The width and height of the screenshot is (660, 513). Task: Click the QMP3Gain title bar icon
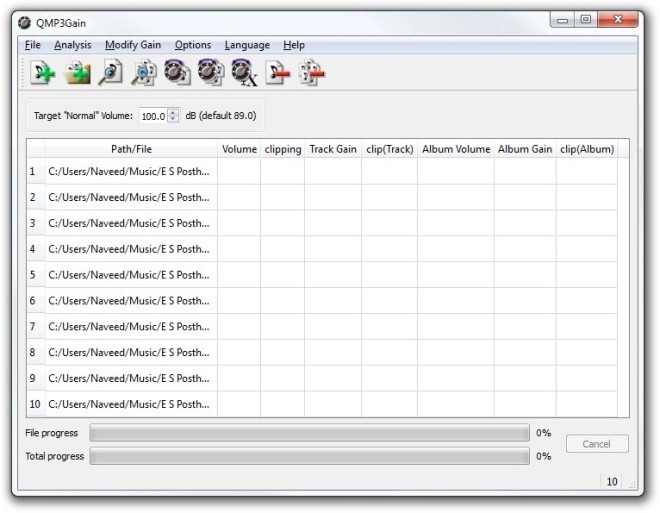coord(24,23)
